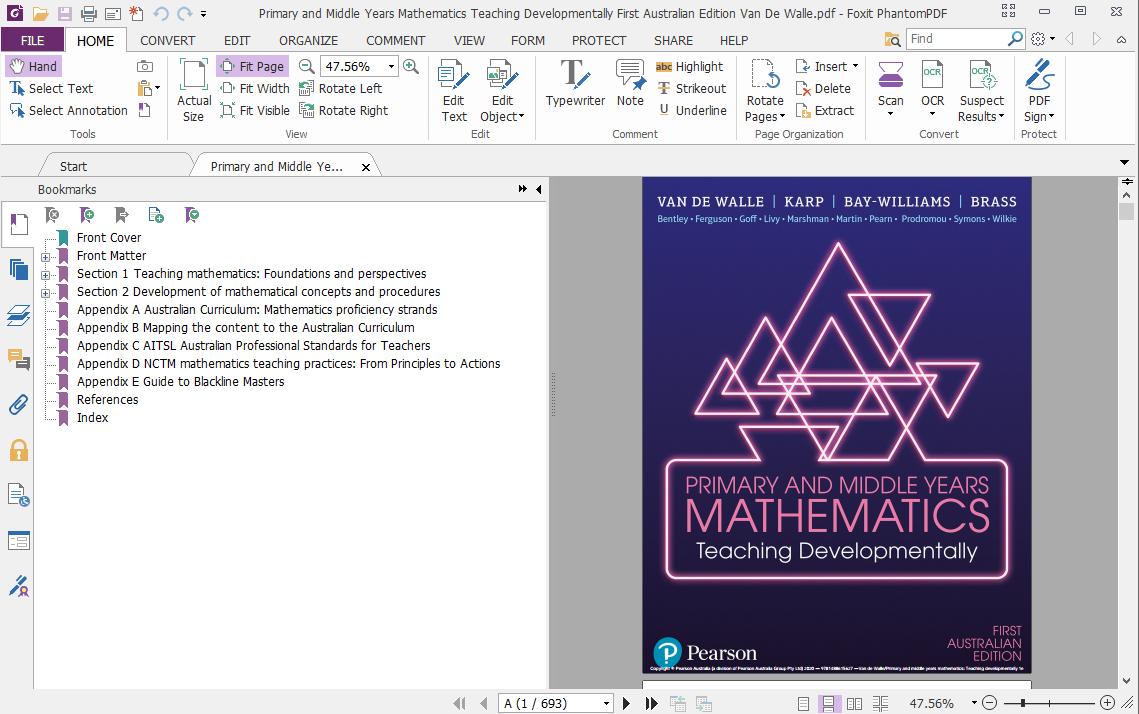Viewport: 1139px width, 714px height.
Task: Switch to facing pages view in status bar
Action: click(x=854, y=703)
